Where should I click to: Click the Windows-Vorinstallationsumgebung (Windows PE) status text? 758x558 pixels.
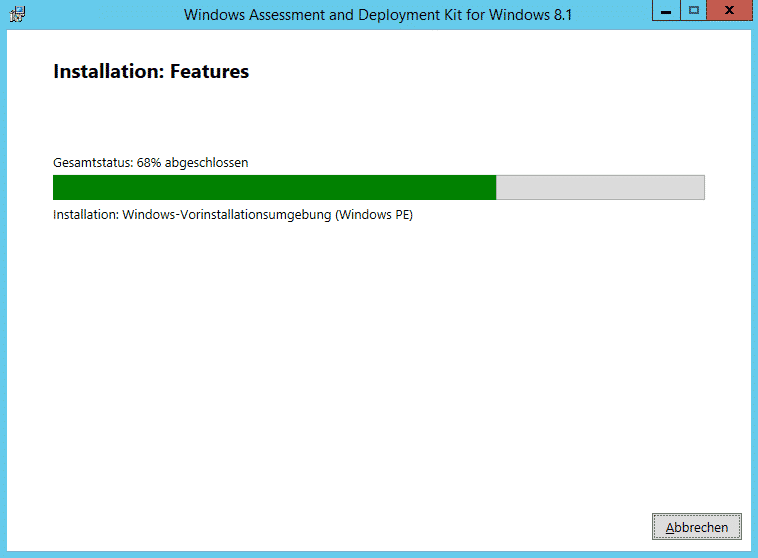(x=233, y=215)
